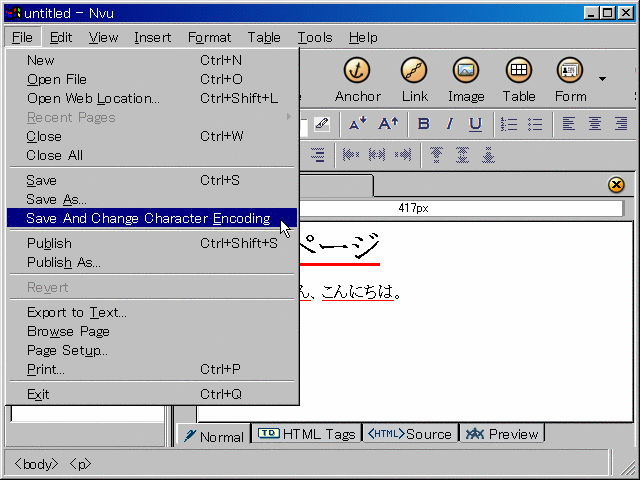
Task: Choose Publish As menu entry
Action: click(152, 262)
